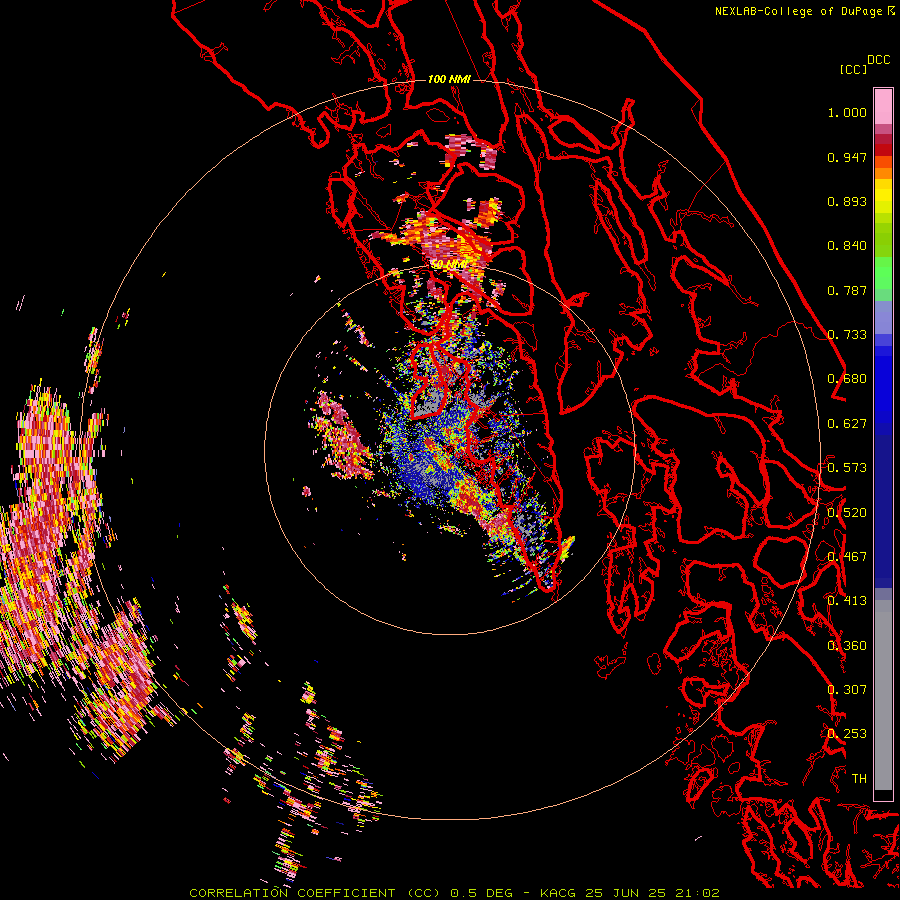Viewport: 900px width, 900px height.
Task: Click the 0.893 legend value
Action: coord(847,201)
